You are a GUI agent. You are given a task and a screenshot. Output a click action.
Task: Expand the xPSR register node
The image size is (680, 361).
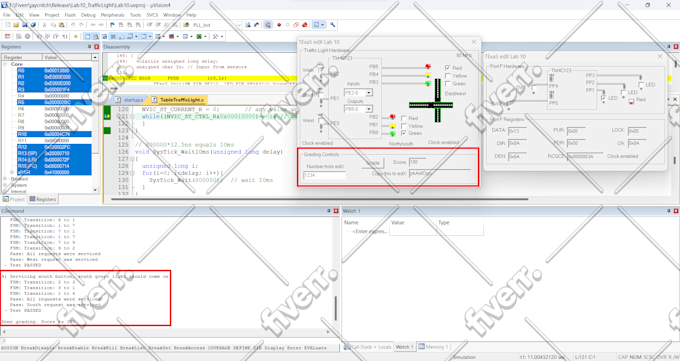coord(12,172)
